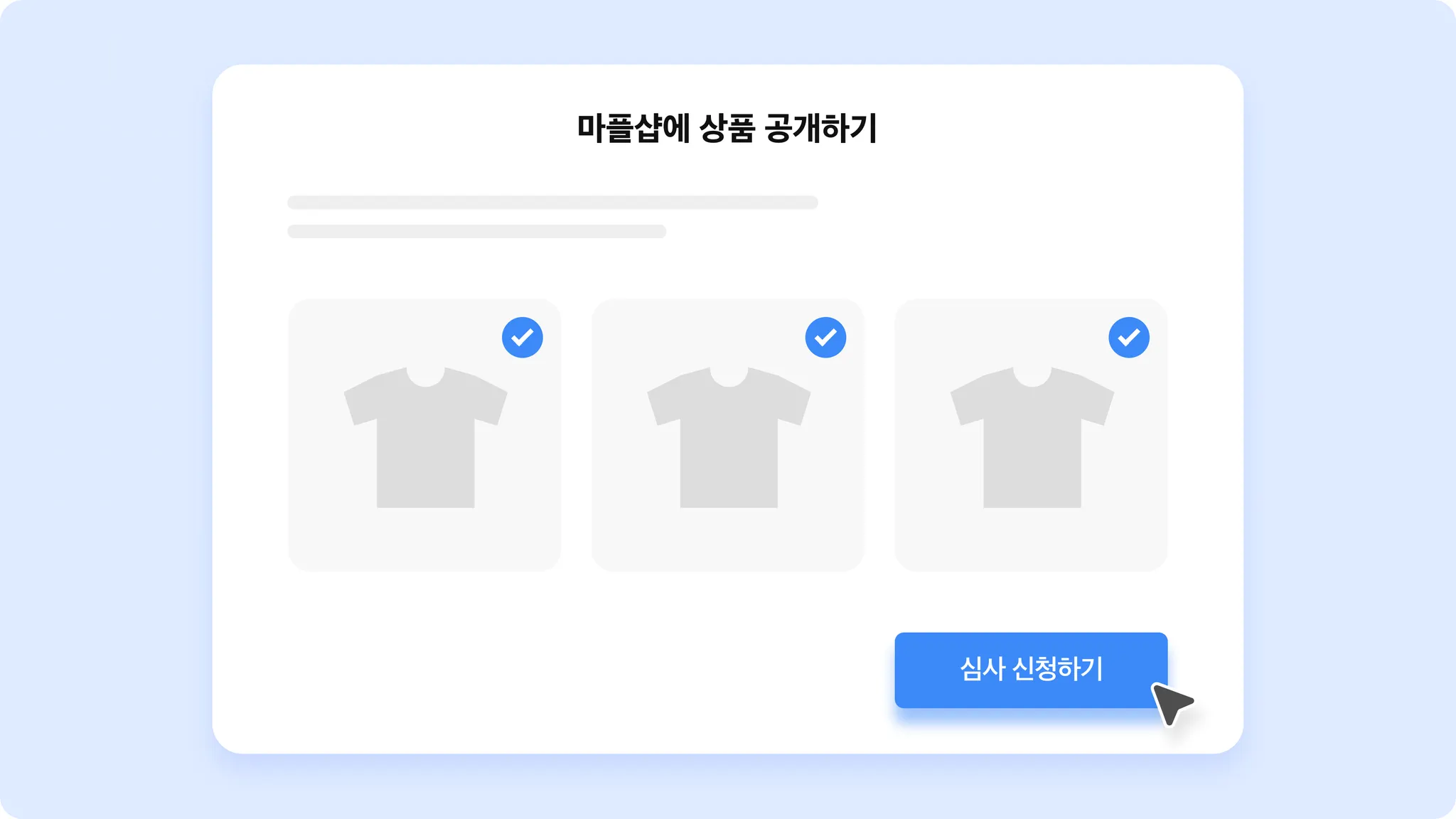Click the dark mouse pointer arrow icon
Viewport: 1456px width, 819px height.
pyautogui.click(x=1172, y=703)
